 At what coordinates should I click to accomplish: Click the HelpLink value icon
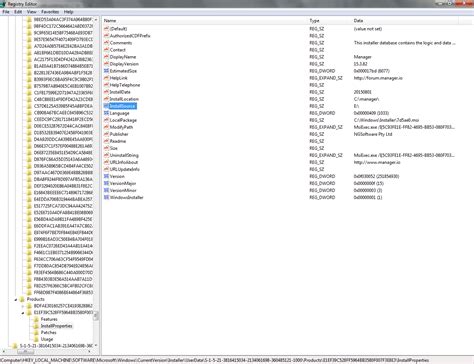tap(106, 78)
